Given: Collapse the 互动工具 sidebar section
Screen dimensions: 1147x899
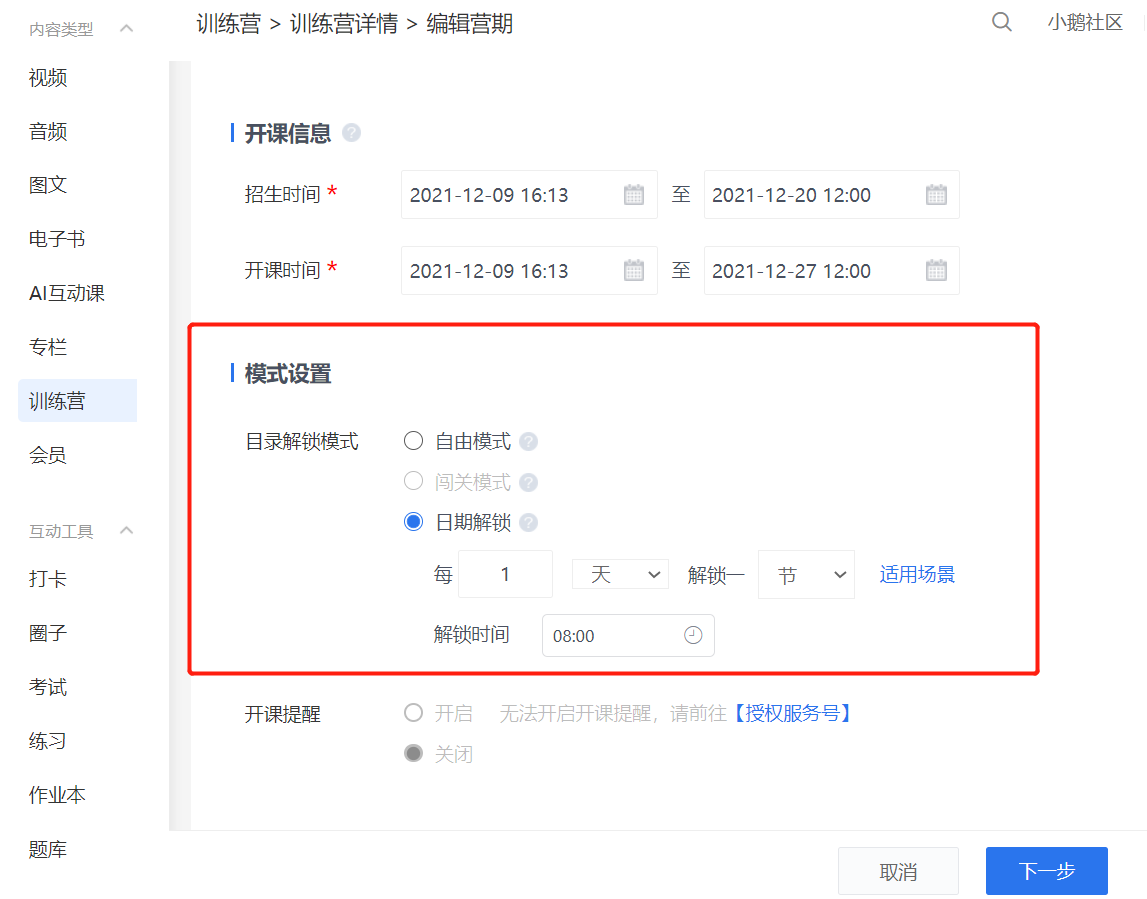Looking at the screenshot, I should [x=127, y=531].
